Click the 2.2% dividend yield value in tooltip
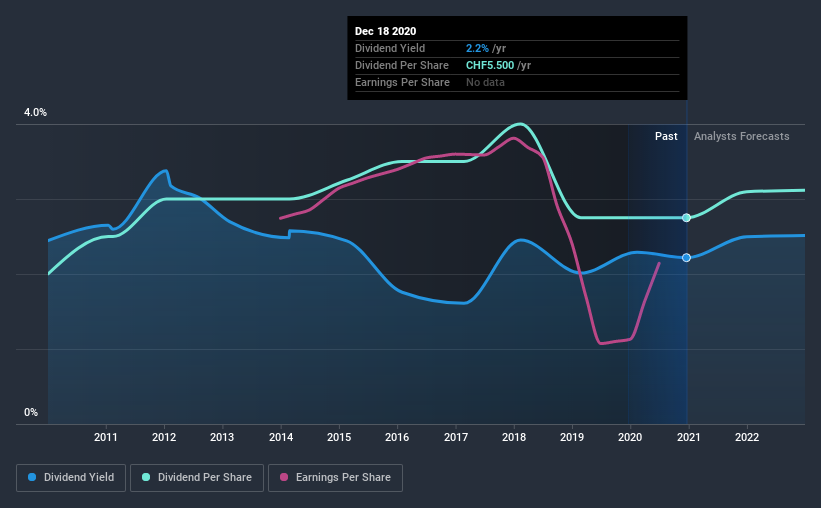This screenshot has width=821, height=508. point(477,48)
